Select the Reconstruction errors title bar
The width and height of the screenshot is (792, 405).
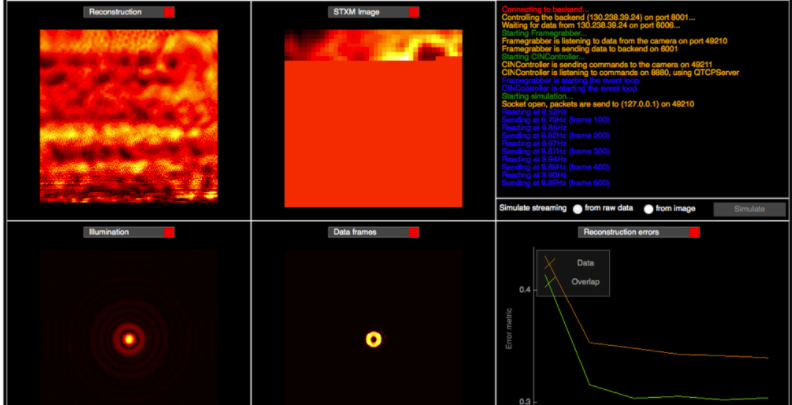pos(639,232)
